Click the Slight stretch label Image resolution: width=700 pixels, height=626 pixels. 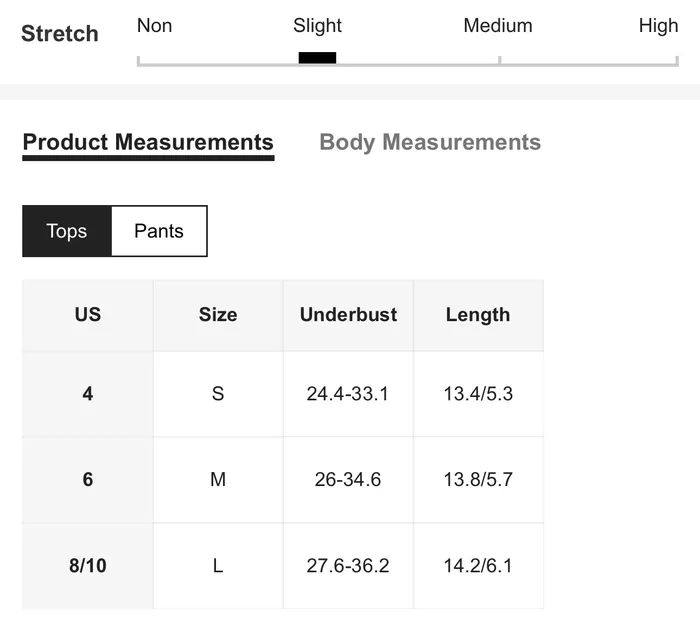point(317,26)
